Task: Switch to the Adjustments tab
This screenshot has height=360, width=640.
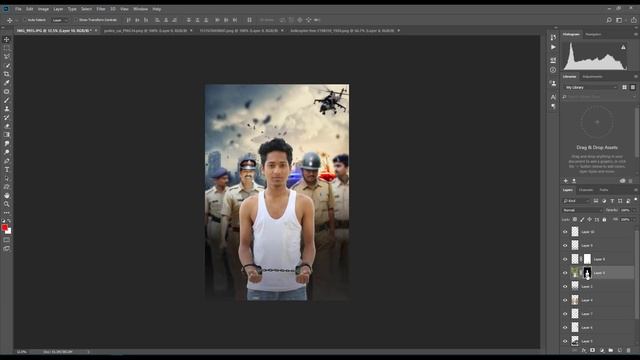Action: pyautogui.click(x=592, y=77)
